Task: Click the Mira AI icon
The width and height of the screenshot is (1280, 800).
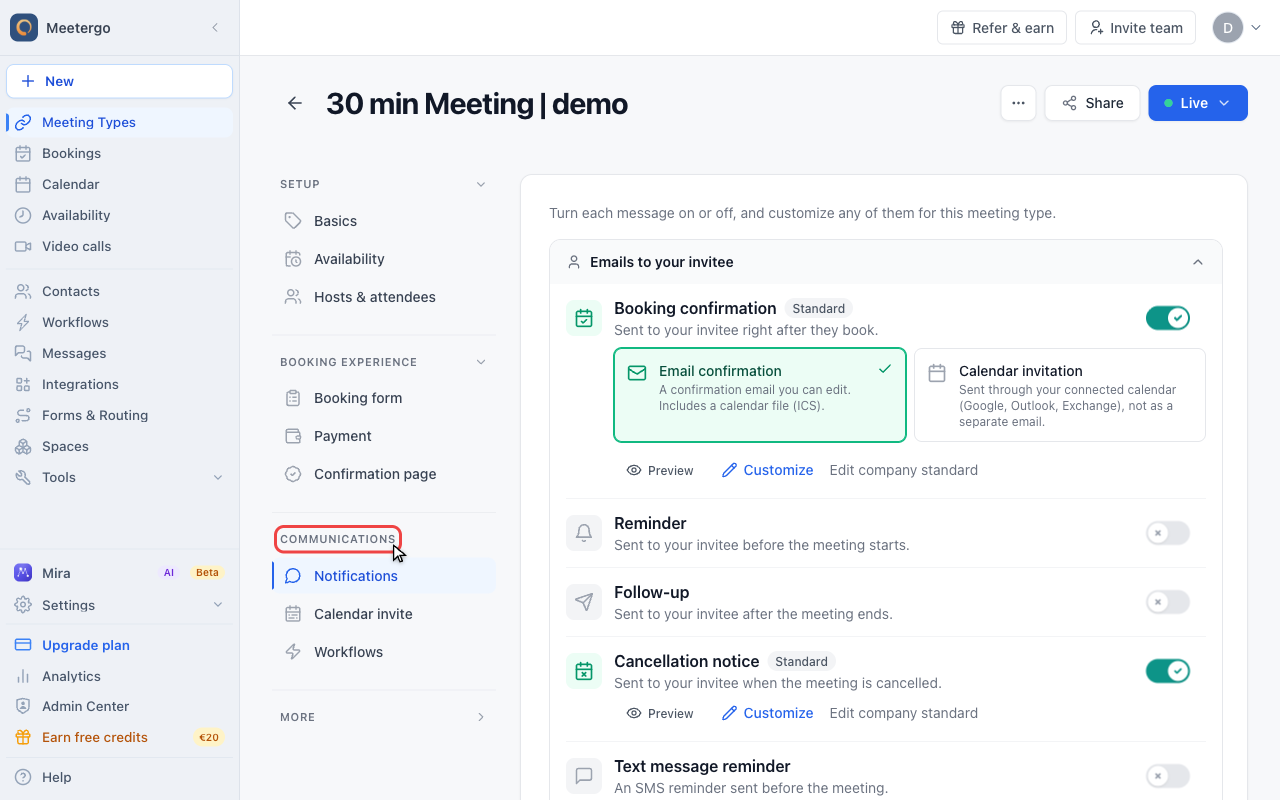Action: click(x=23, y=573)
